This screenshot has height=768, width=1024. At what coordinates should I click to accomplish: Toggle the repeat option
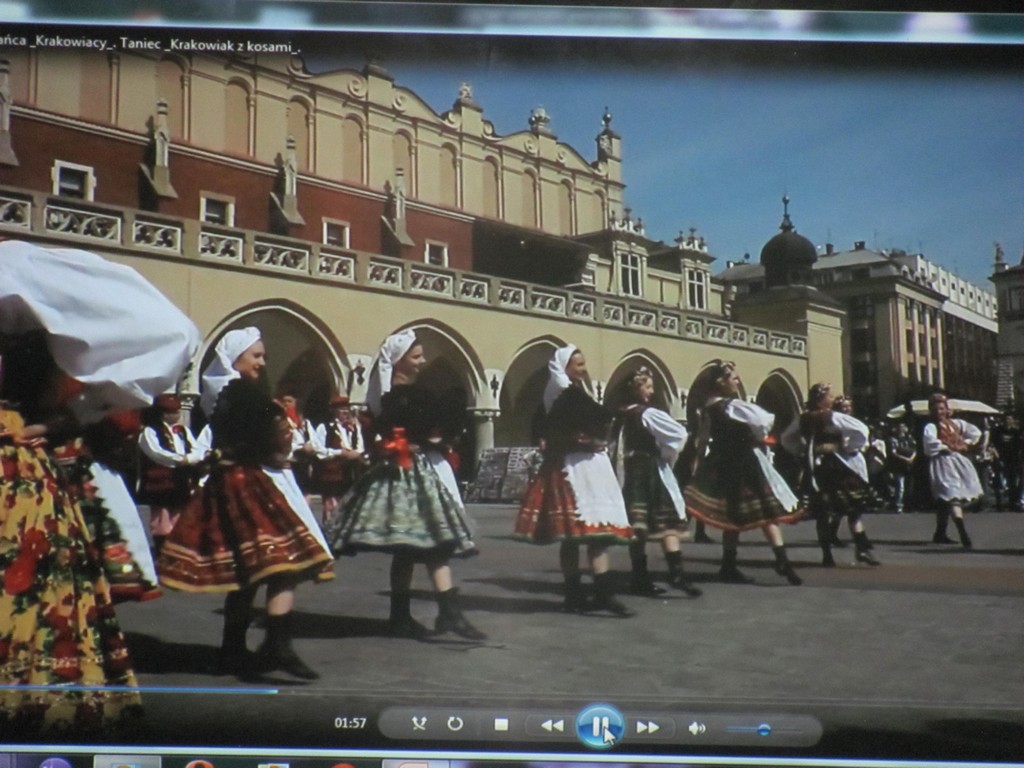point(455,723)
